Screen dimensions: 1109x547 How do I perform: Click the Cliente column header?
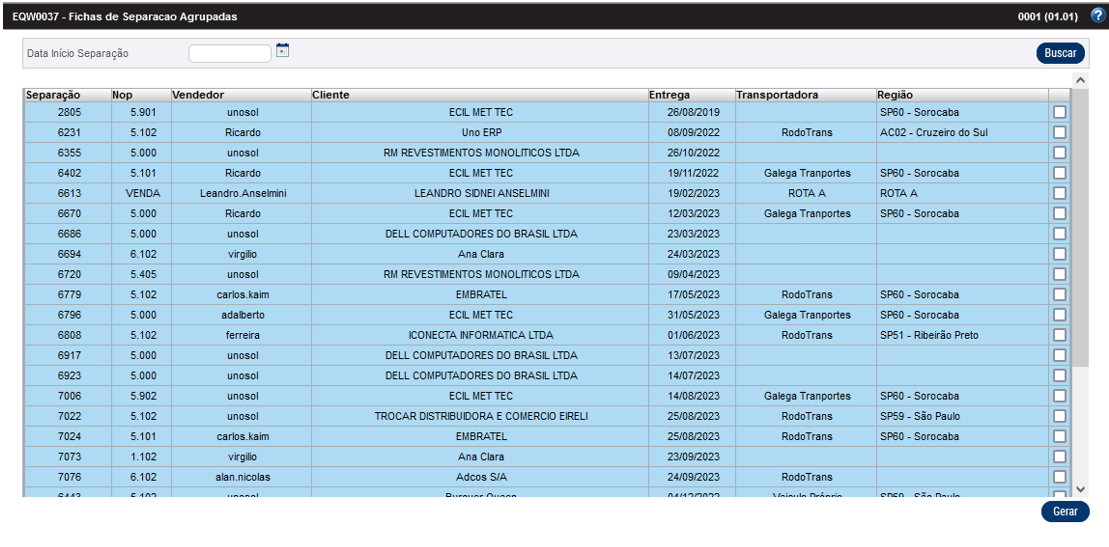click(x=331, y=95)
